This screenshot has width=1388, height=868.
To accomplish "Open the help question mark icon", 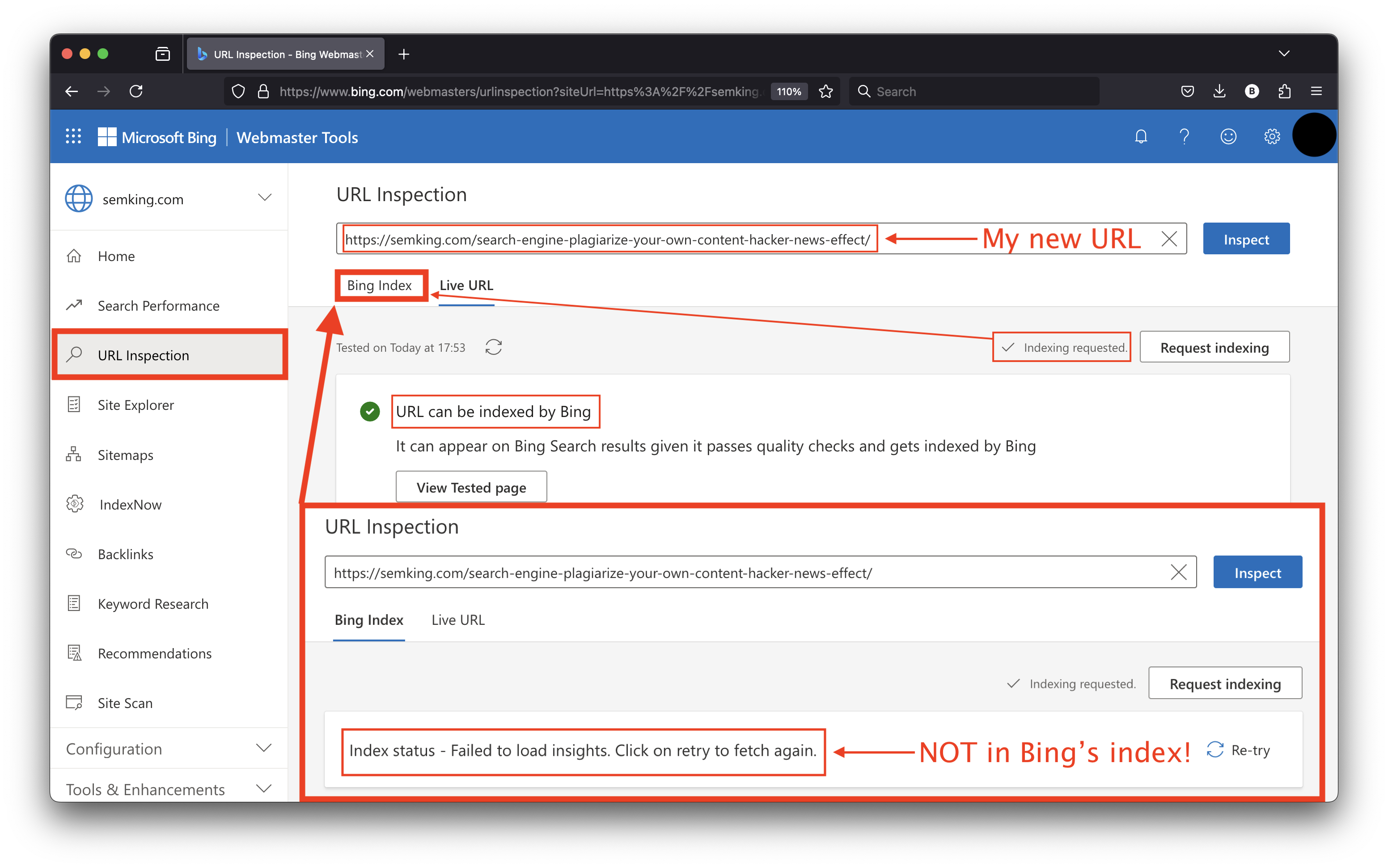I will pyautogui.click(x=1184, y=137).
